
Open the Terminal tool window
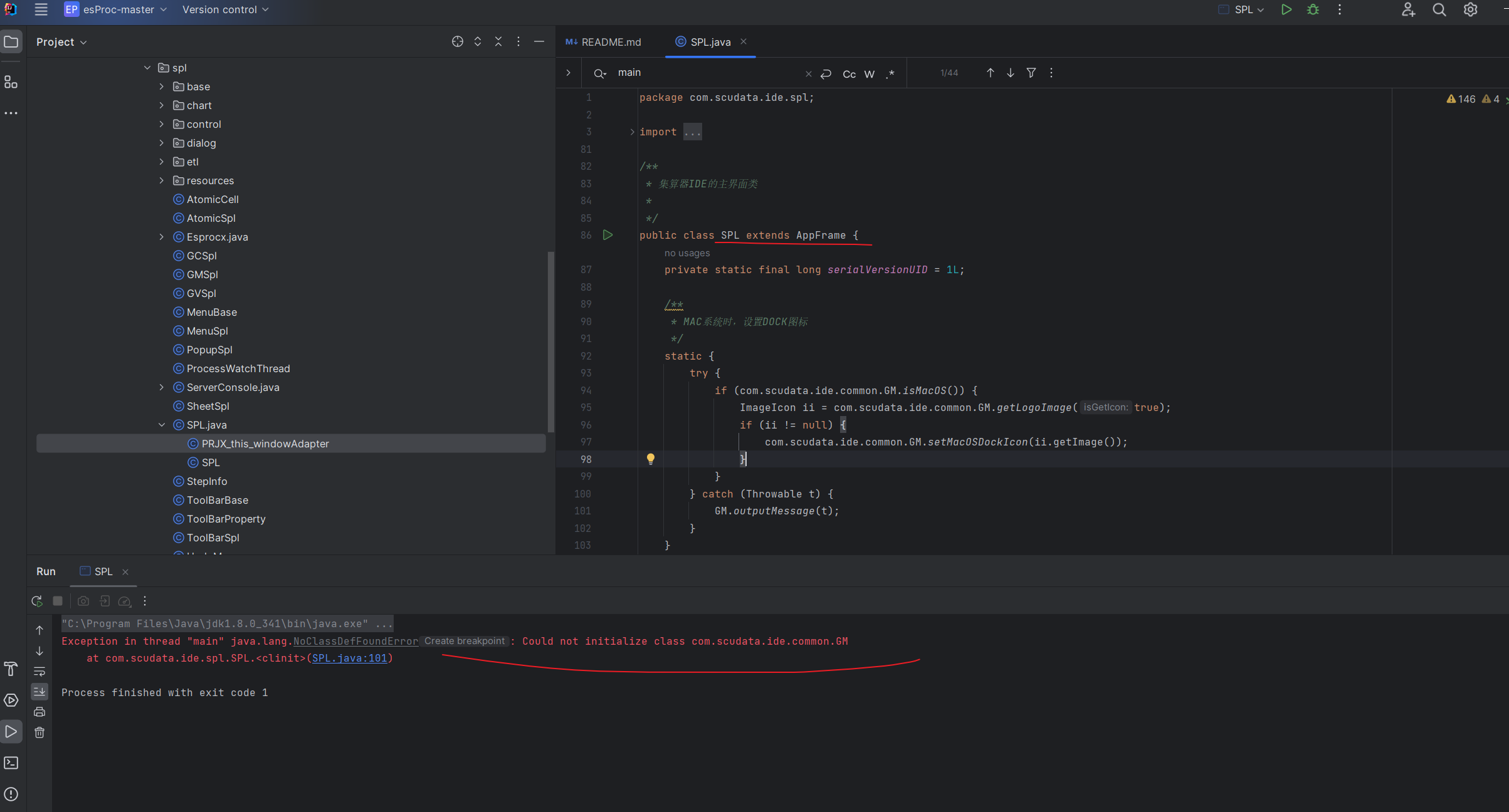click(x=11, y=763)
